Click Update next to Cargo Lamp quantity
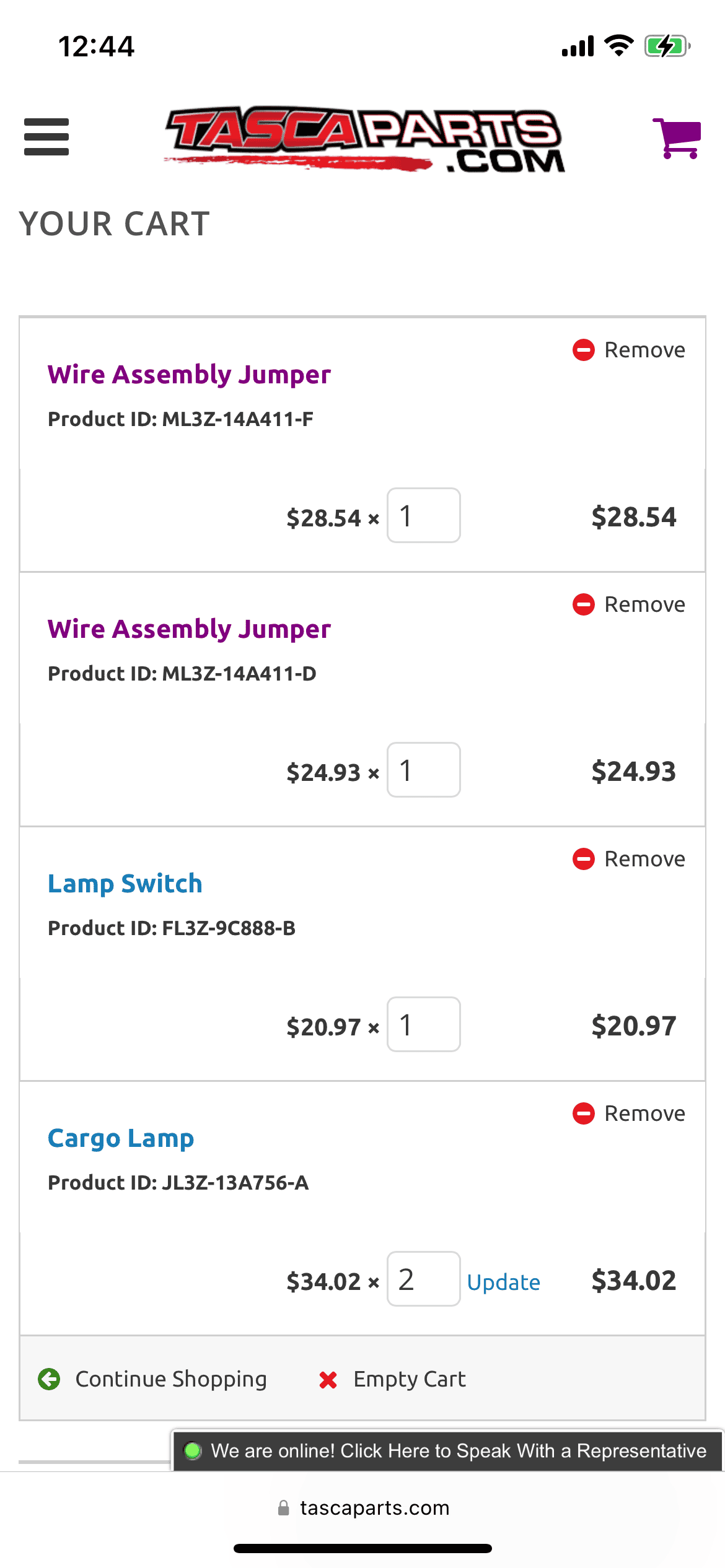 (503, 1282)
